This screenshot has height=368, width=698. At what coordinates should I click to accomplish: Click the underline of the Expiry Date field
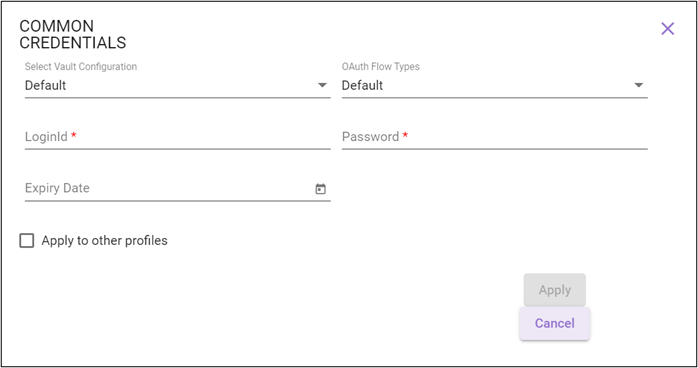coord(178,201)
